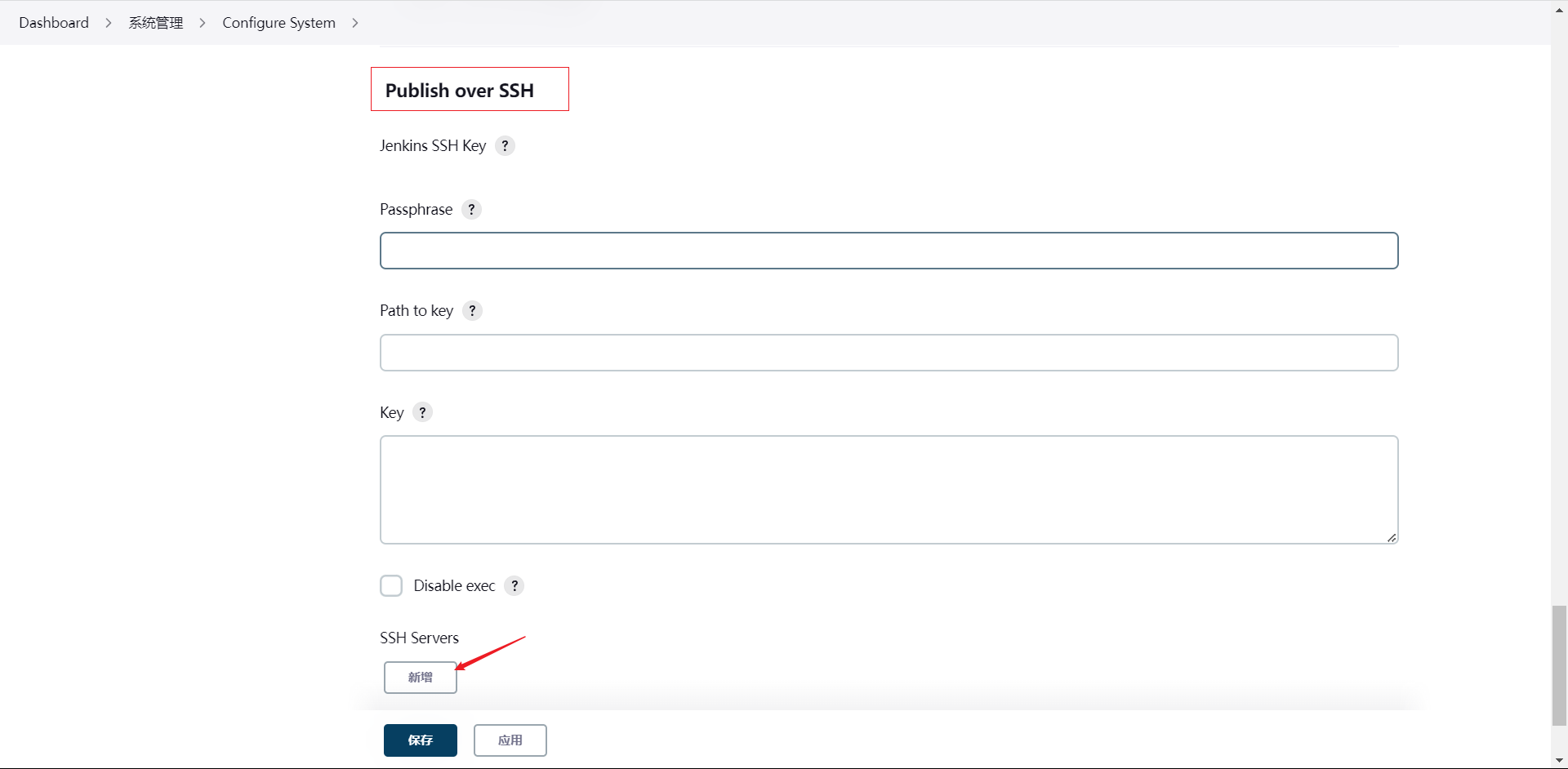Expand chevron after Configure System breadcrumb
Screen dimensions: 1568x769
click(x=355, y=23)
